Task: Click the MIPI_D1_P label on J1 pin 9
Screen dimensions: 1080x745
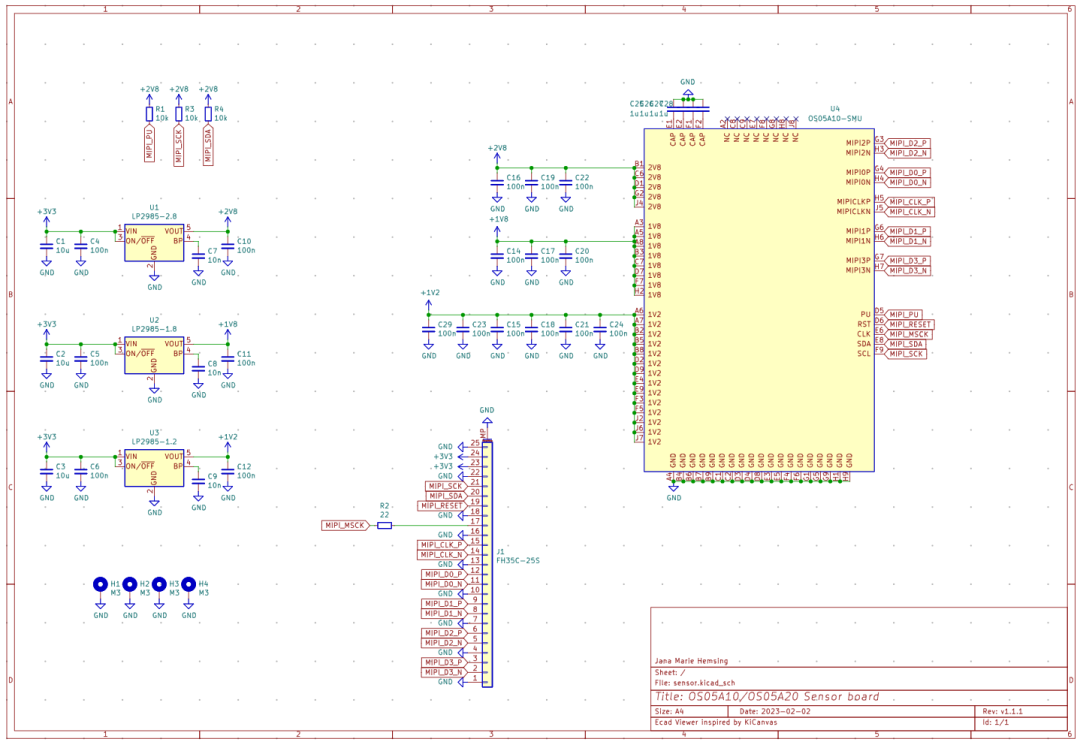Action: click(x=444, y=603)
